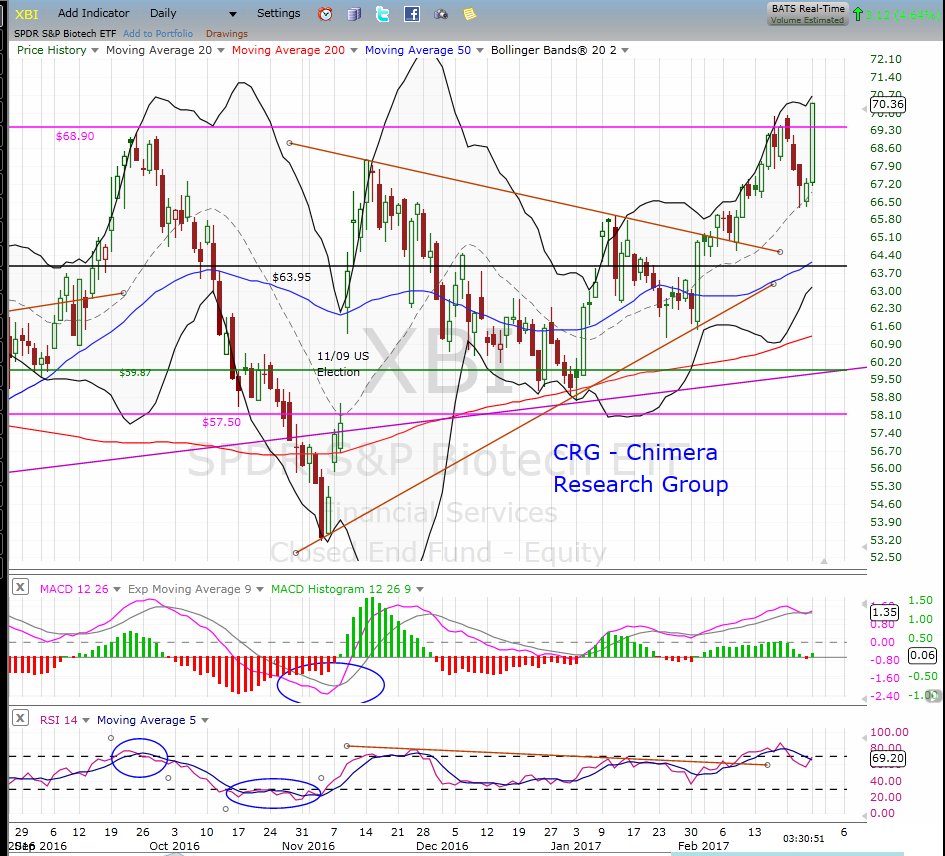Viewport: 945px width, 856px height.
Task: Take a chart snapshot with camera icon
Action: coord(441,14)
